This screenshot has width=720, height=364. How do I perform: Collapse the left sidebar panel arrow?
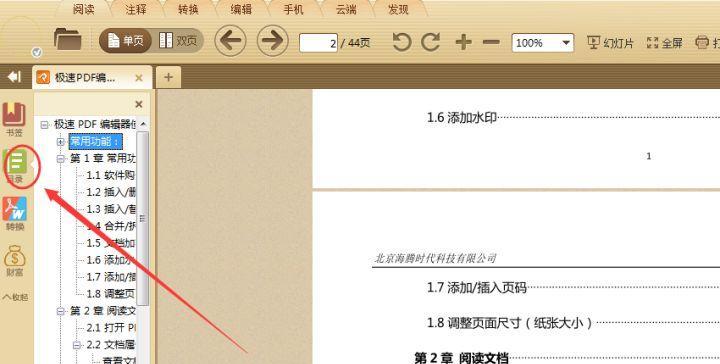(x=14, y=76)
